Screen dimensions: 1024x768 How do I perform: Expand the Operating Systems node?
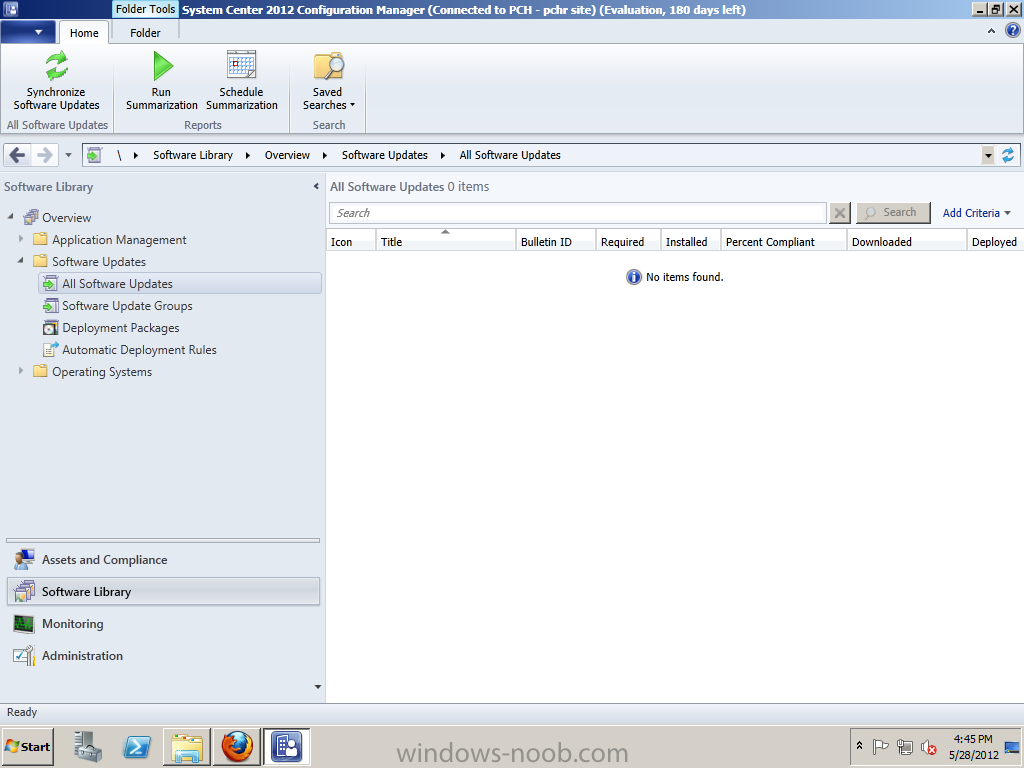click(21, 371)
